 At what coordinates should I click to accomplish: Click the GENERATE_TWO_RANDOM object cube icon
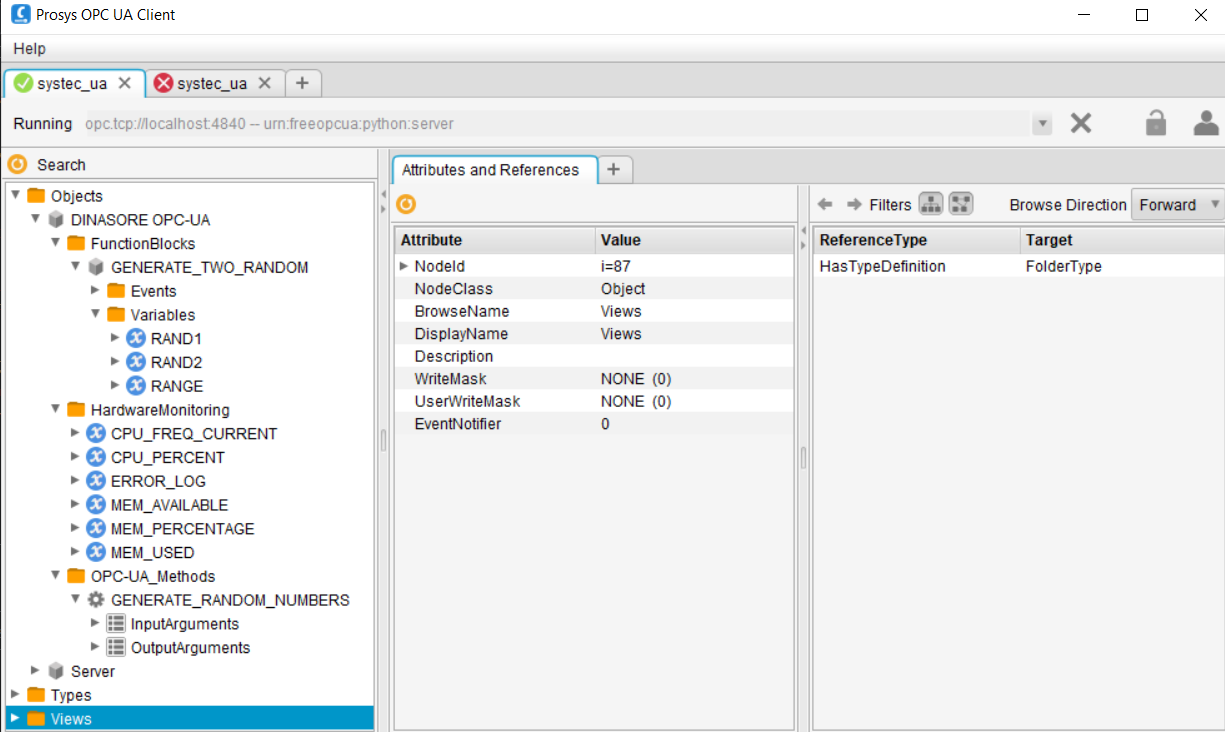click(96, 267)
